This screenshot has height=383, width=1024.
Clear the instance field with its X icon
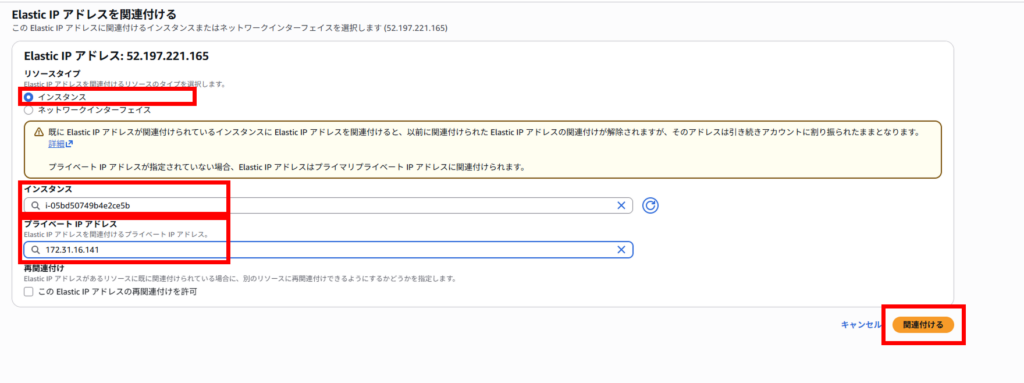(621, 206)
